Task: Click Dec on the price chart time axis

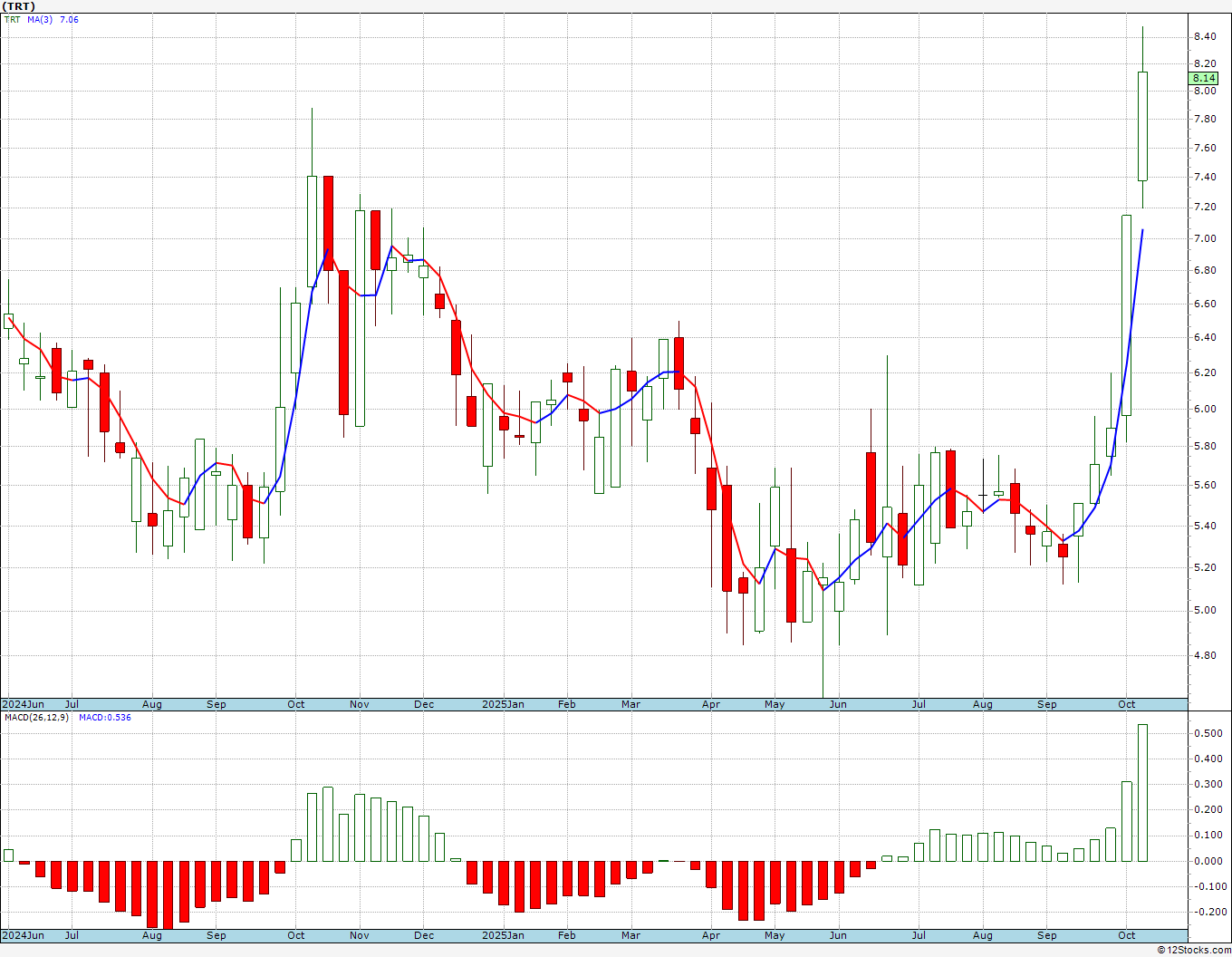Action: [x=423, y=704]
